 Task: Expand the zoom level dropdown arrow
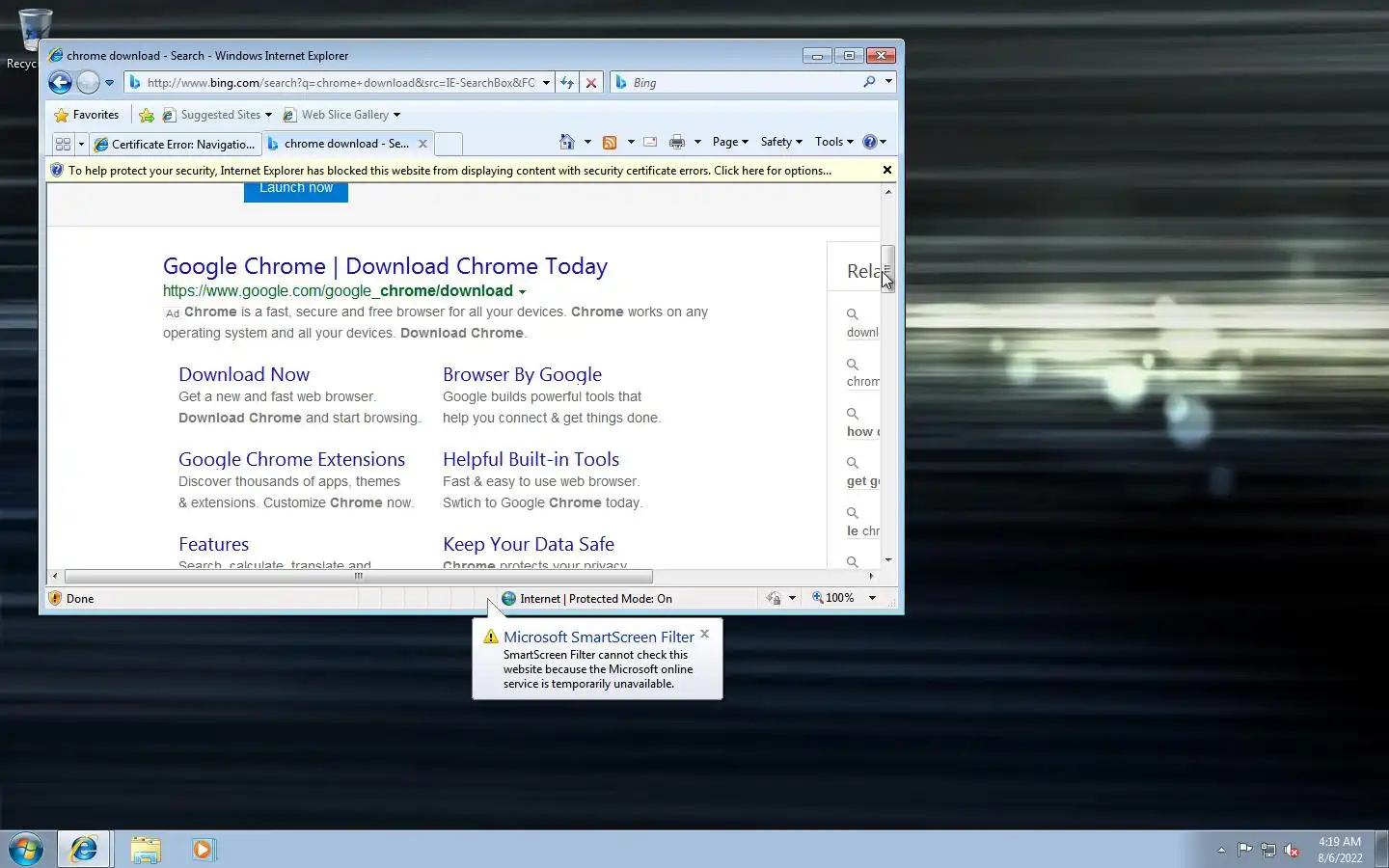coord(872,598)
